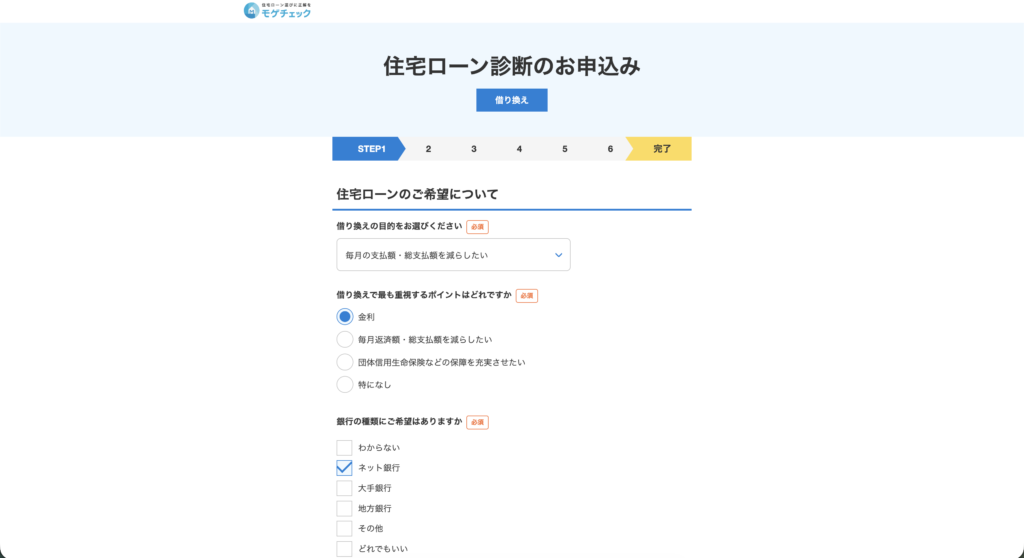Check the その他 checkbox

(345, 528)
